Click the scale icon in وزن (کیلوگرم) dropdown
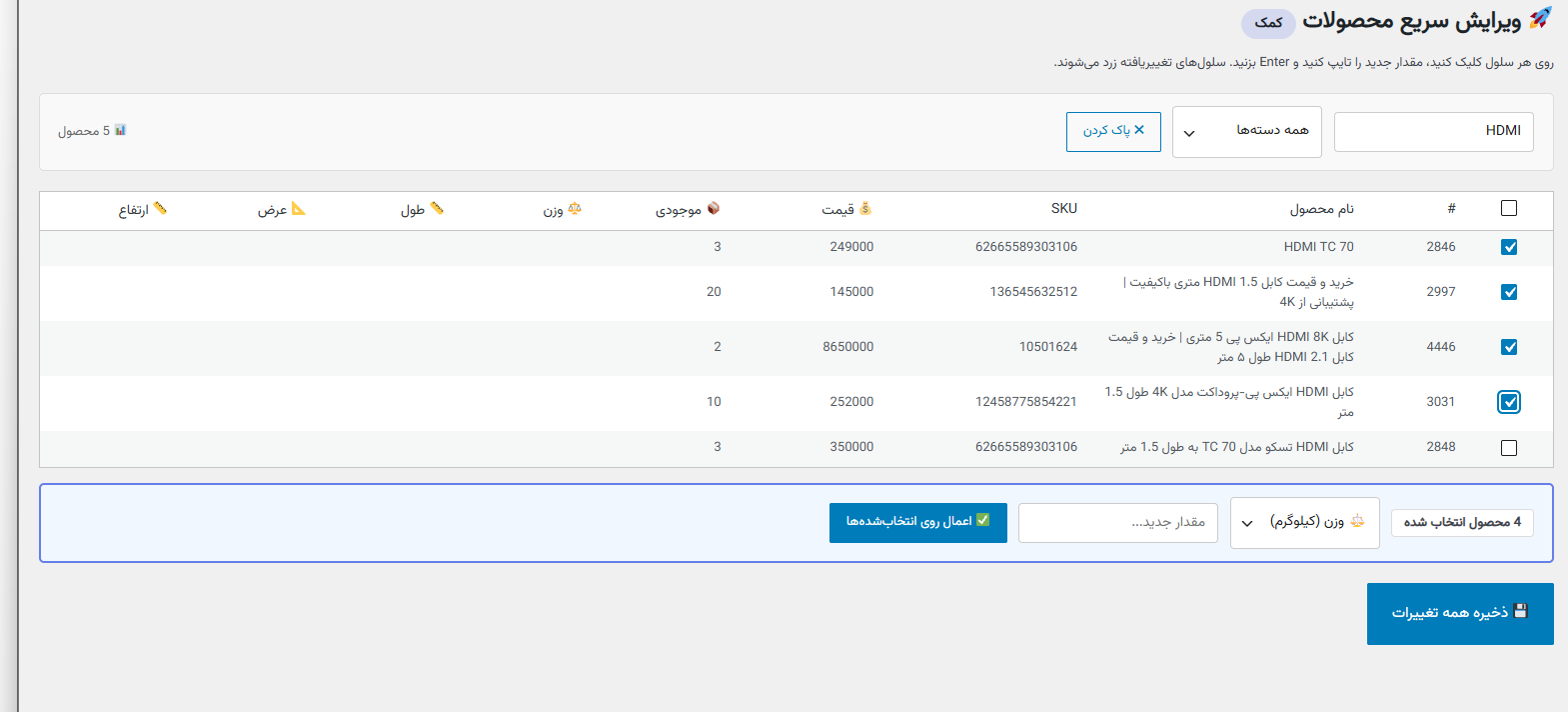 coord(1357,521)
